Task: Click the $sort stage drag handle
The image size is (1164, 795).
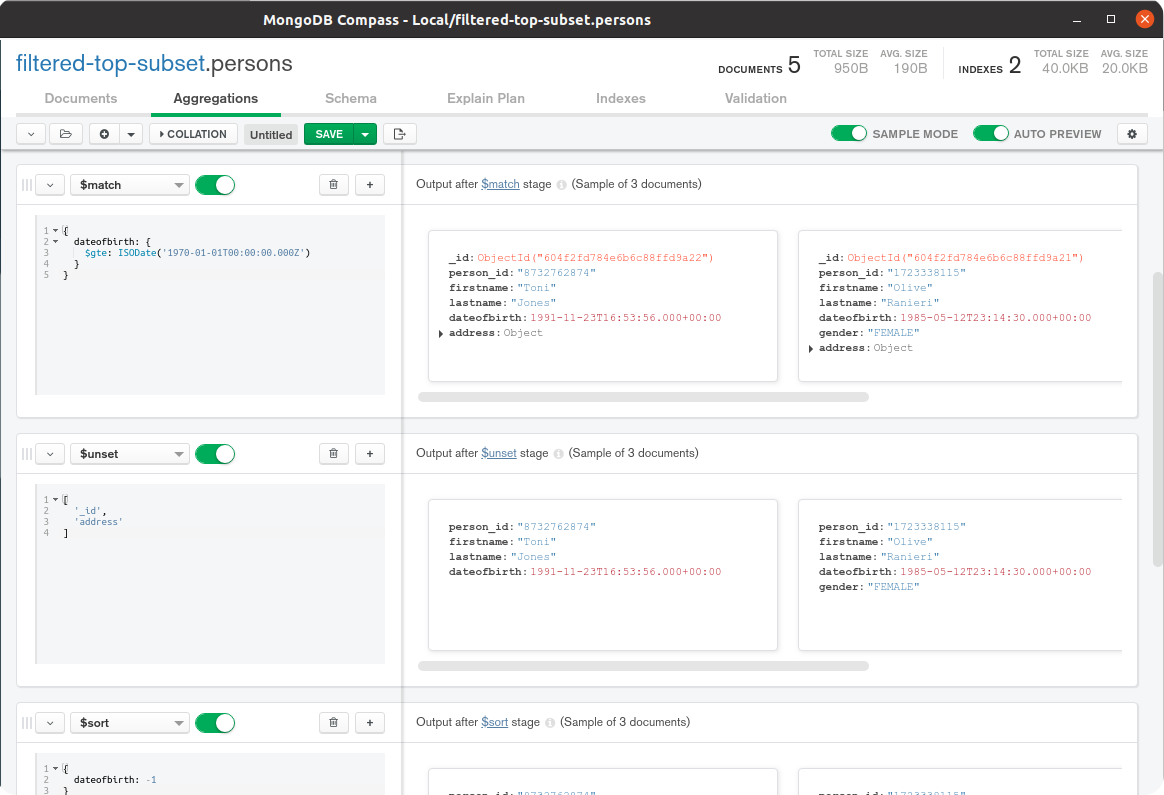Action: tap(27, 722)
